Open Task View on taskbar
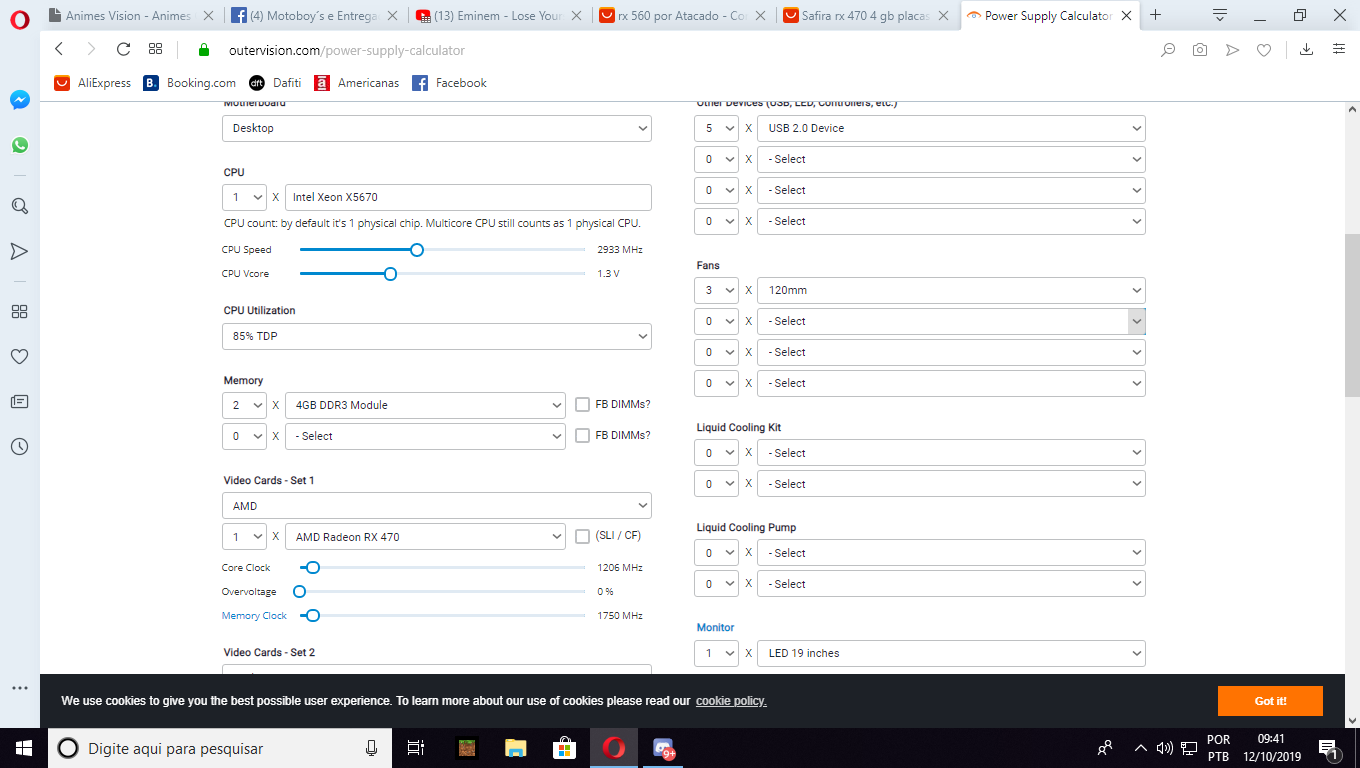 417,748
